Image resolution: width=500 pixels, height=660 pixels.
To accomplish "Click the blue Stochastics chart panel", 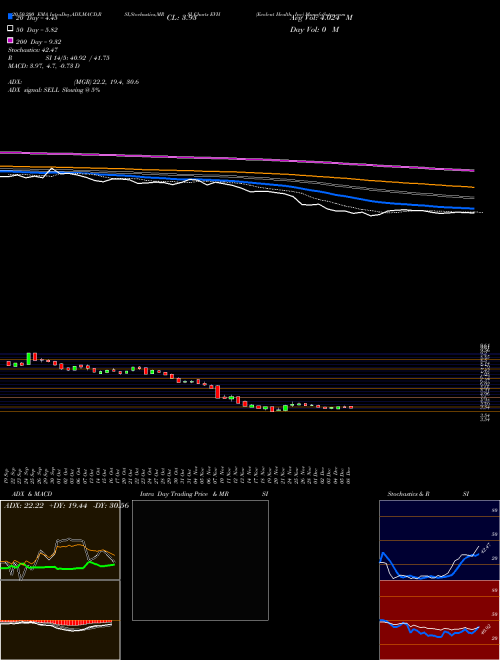I will (439, 540).
